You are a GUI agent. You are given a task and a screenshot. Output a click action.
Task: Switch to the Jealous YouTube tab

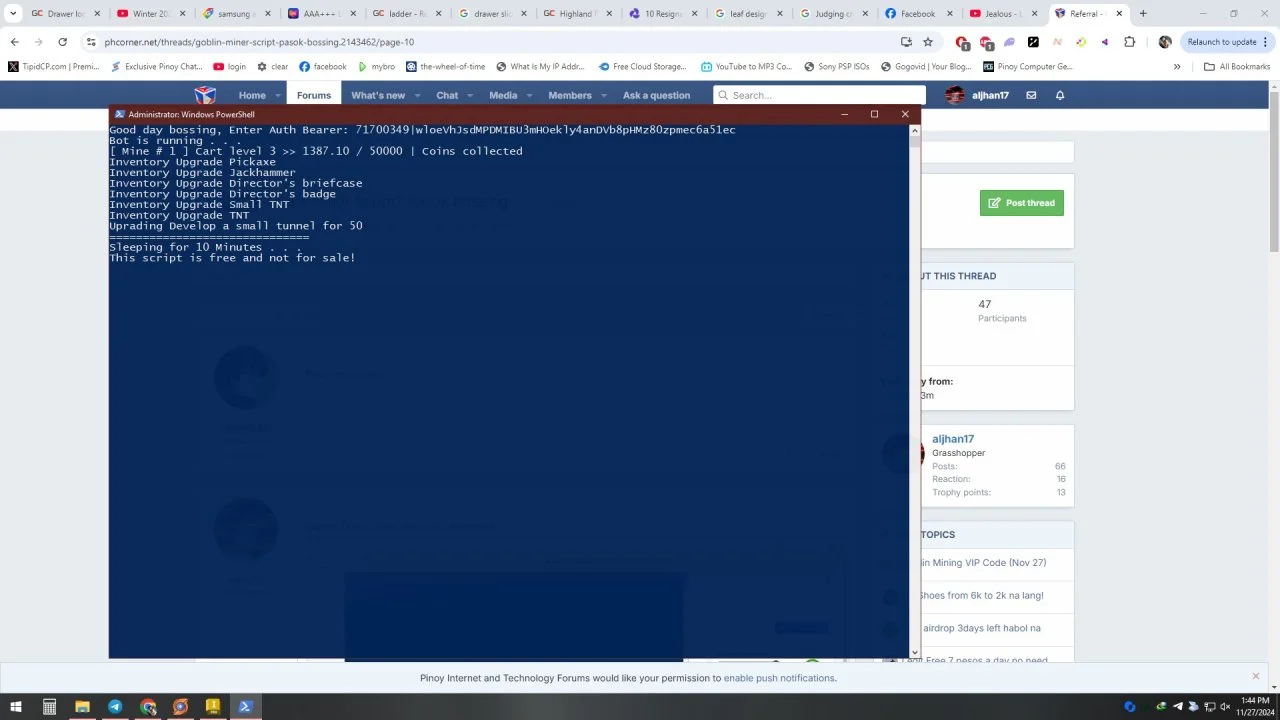tap(1003, 14)
